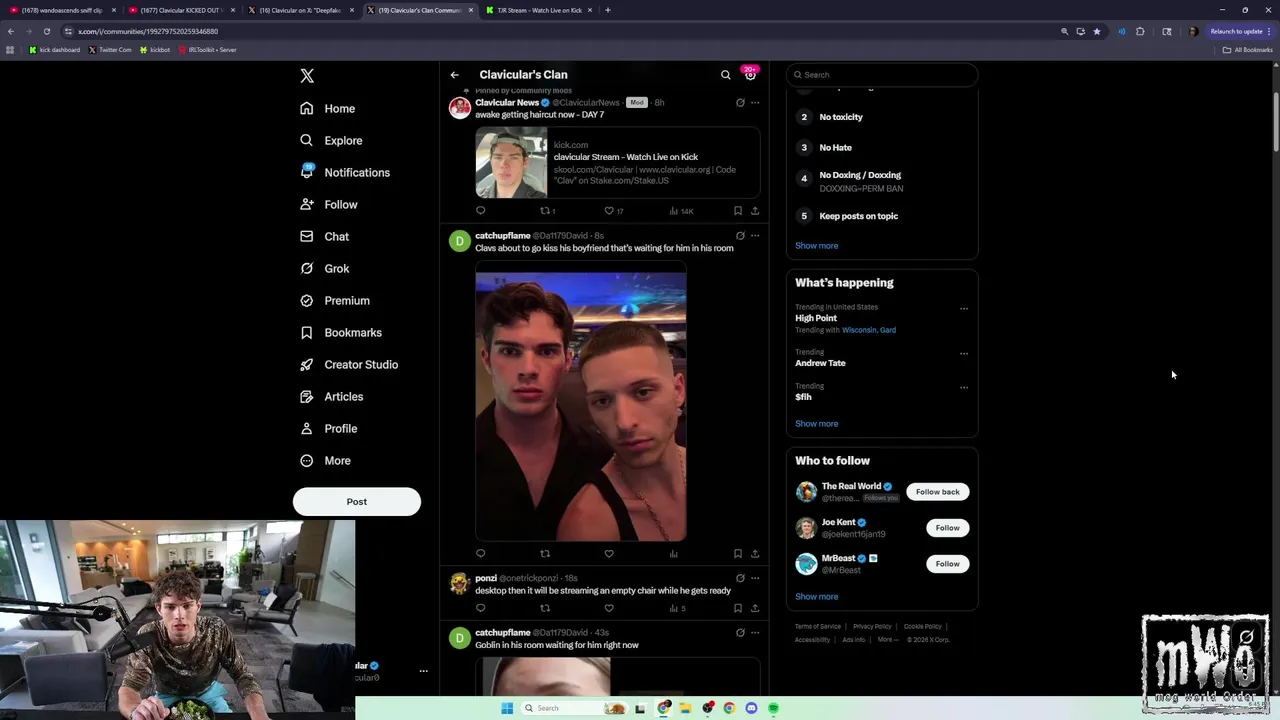Open Clavicular News profile avatar
Image resolution: width=1280 pixels, height=720 pixels.
click(460, 108)
